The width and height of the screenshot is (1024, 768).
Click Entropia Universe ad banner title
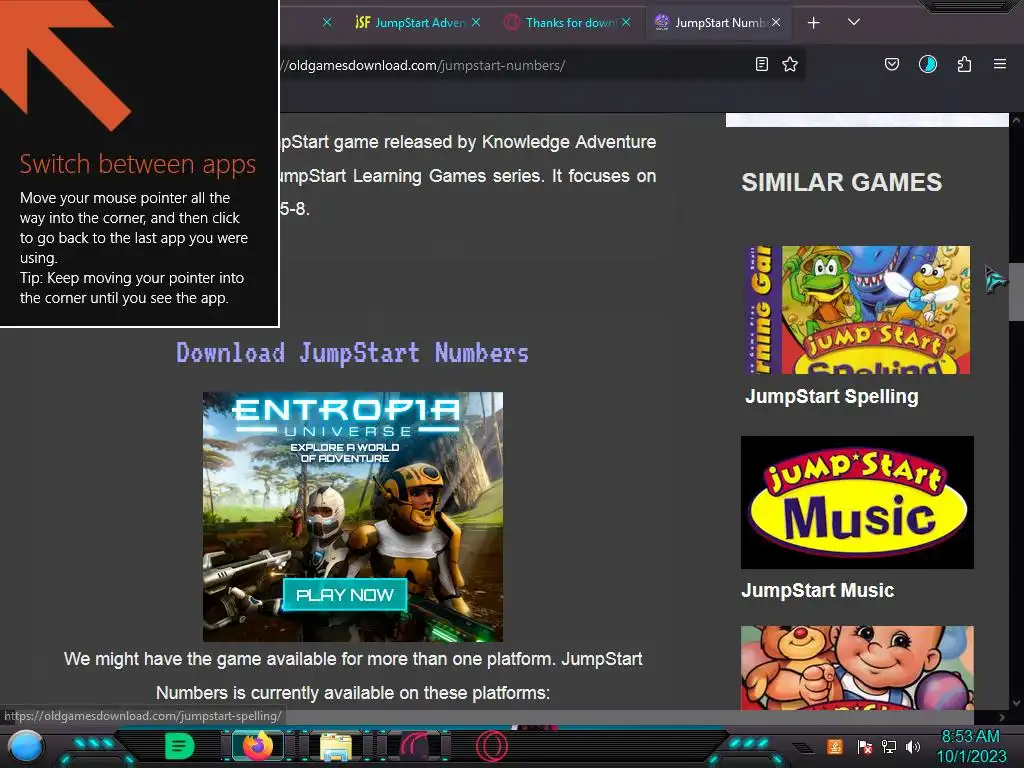(347, 417)
